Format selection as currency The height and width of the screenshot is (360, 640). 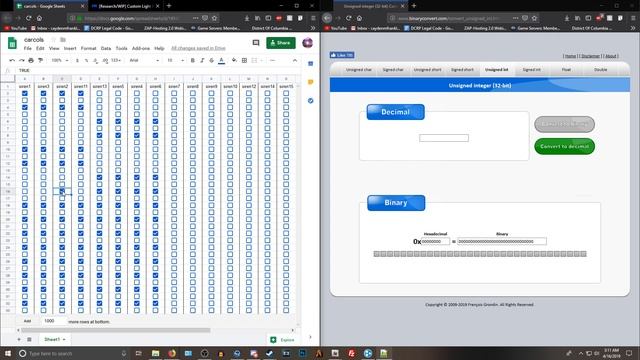pos(77,60)
